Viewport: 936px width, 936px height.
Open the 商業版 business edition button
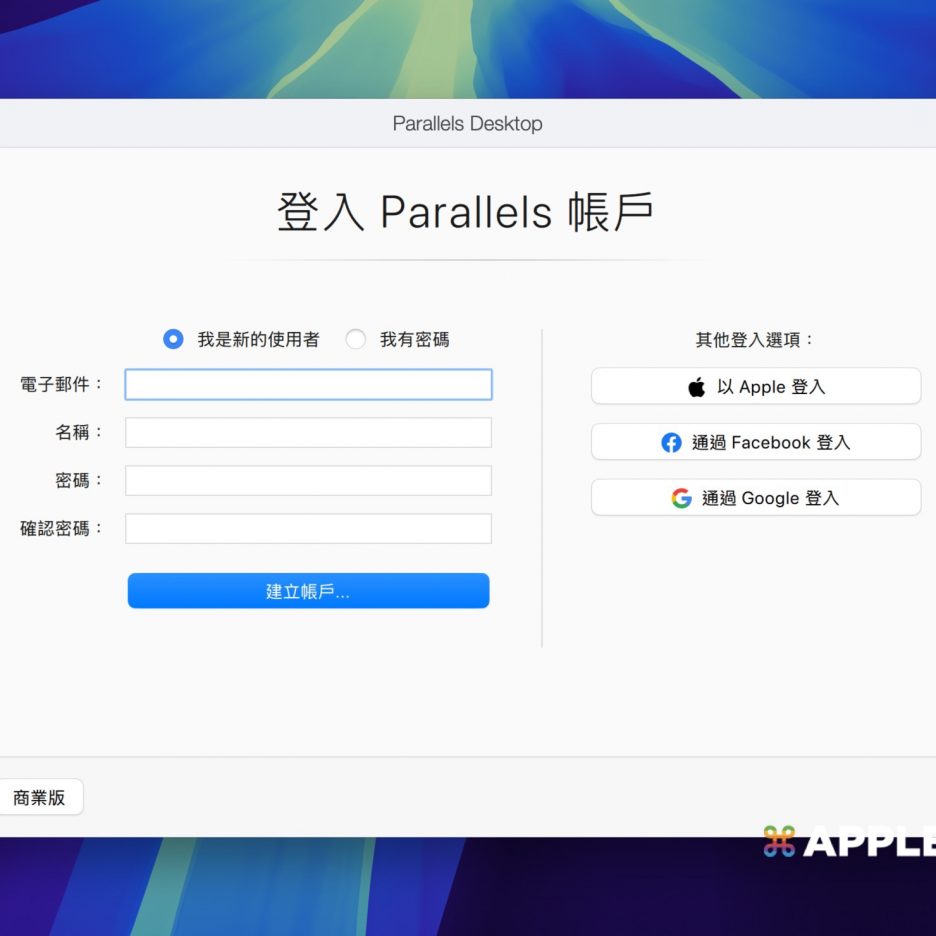[39, 797]
